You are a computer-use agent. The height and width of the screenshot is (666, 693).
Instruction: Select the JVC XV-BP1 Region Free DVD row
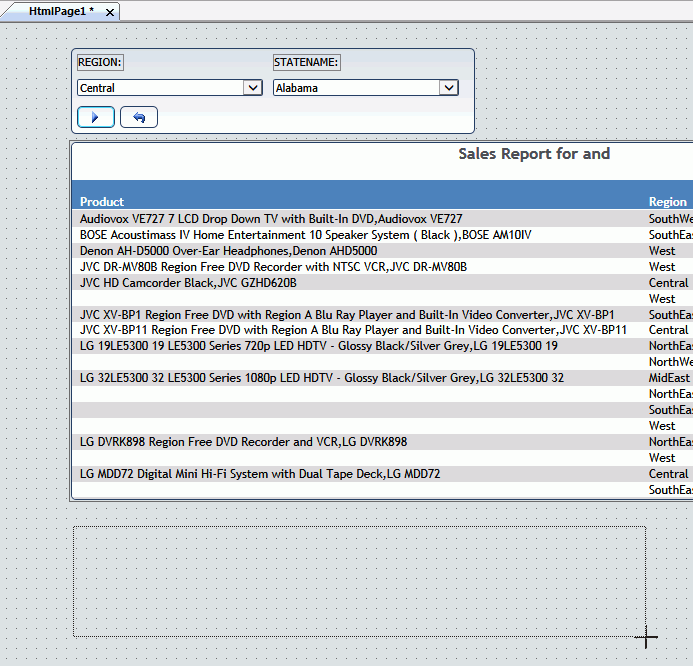tap(382, 315)
